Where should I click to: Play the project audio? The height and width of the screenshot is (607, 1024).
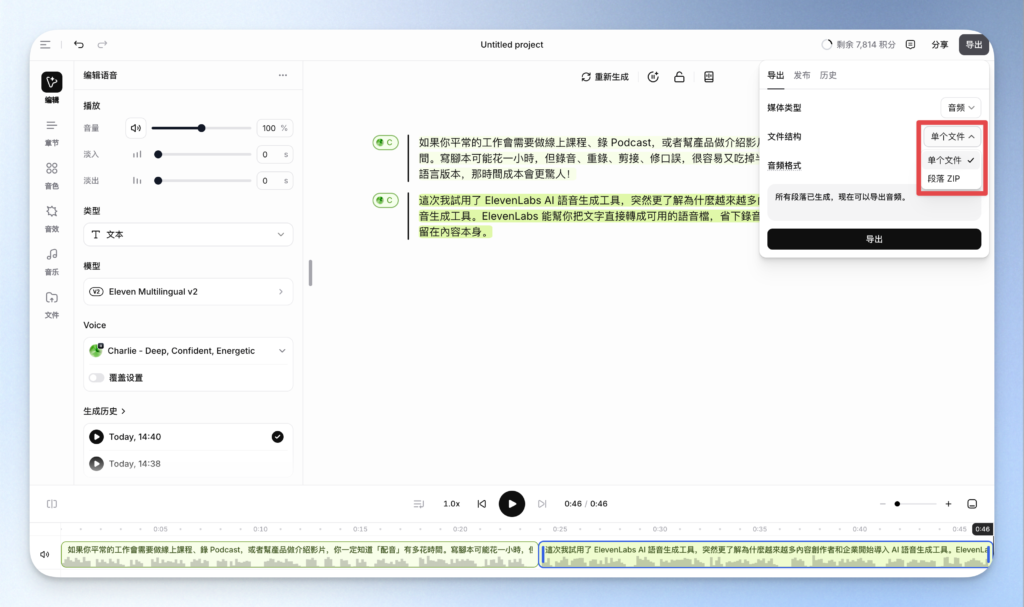512,504
